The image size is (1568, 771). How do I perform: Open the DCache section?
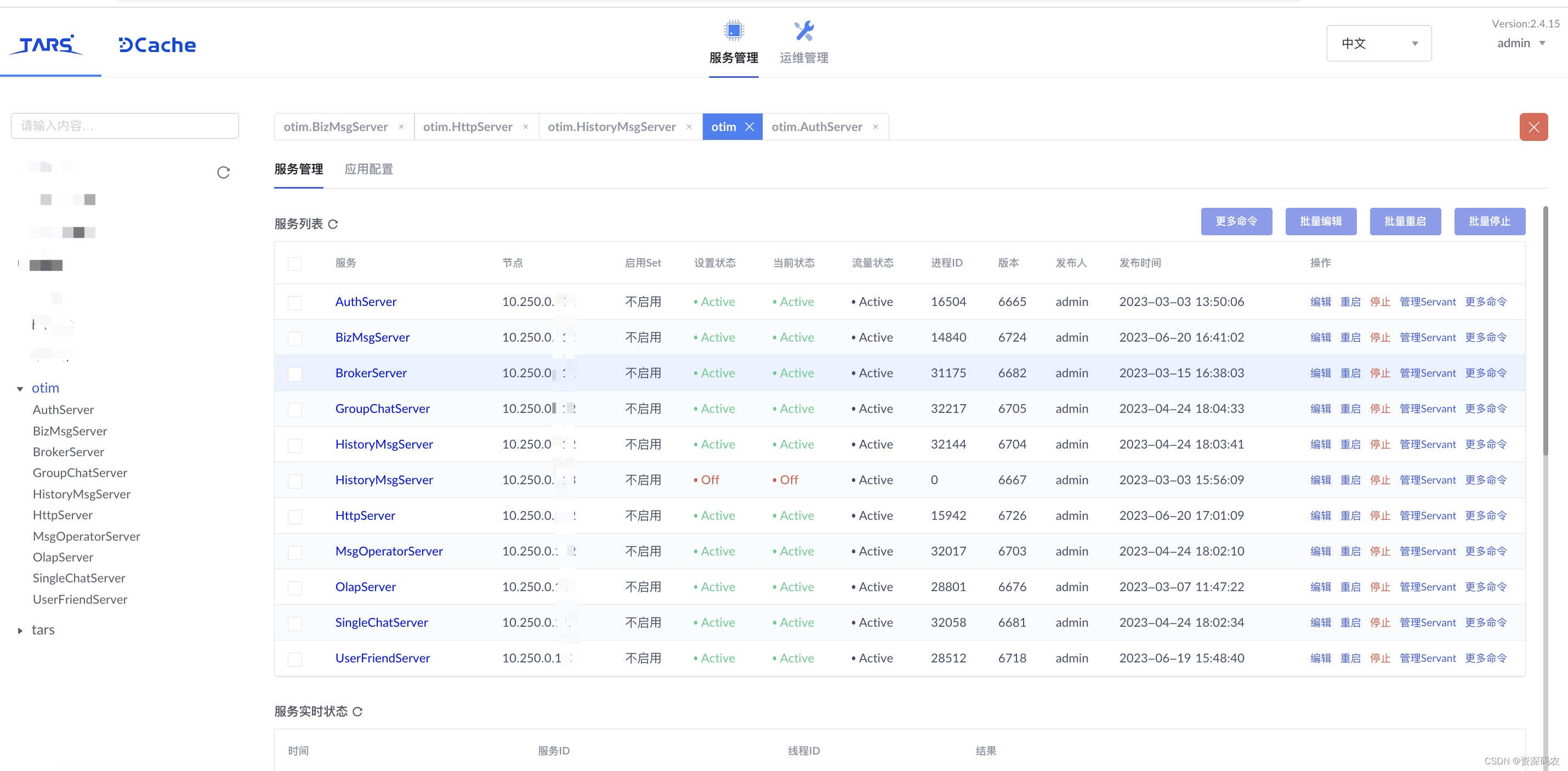coord(157,44)
